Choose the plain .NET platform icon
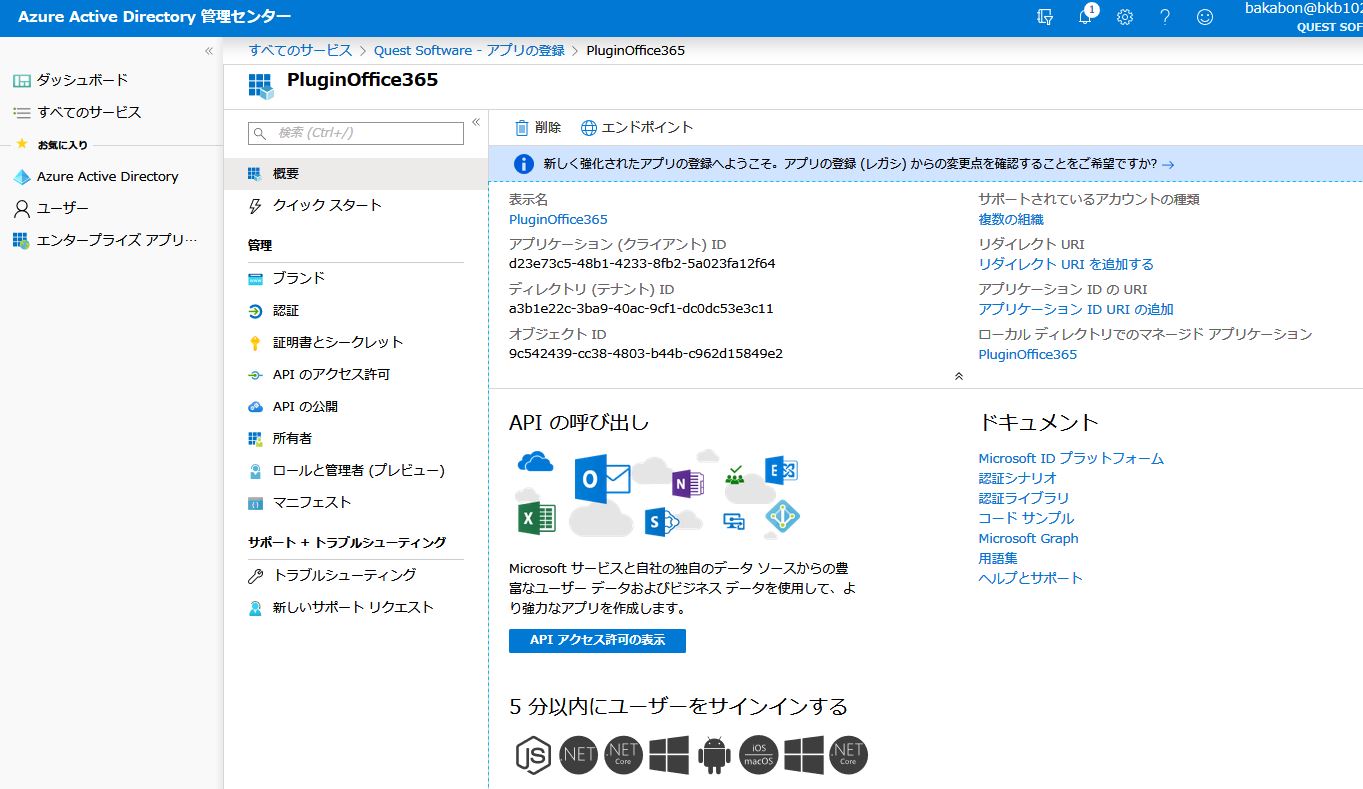Viewport: 1363px width, 789px height. [579, 755]
